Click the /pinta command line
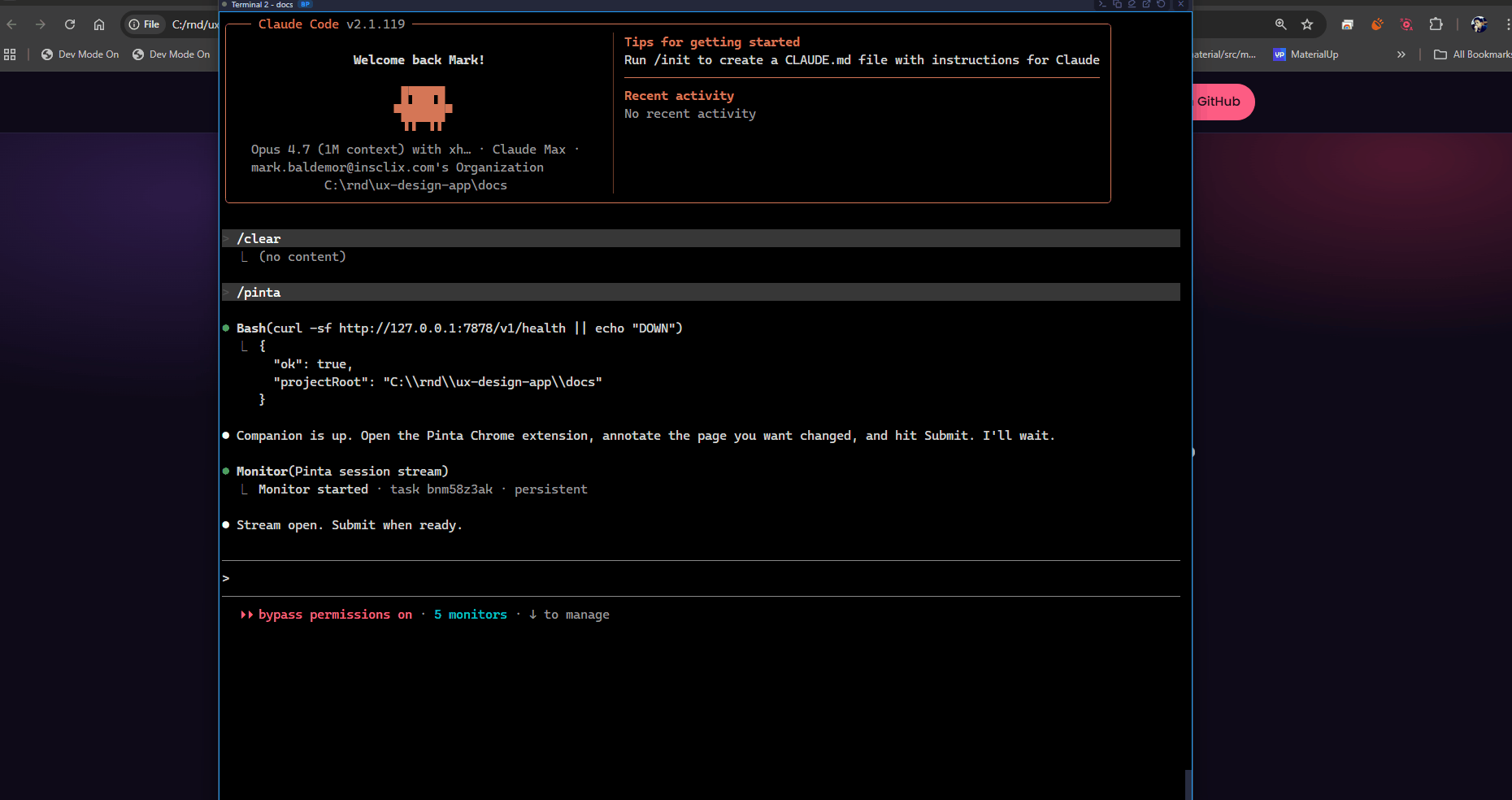Screen dimensions: 1512x800 (701, 292)
